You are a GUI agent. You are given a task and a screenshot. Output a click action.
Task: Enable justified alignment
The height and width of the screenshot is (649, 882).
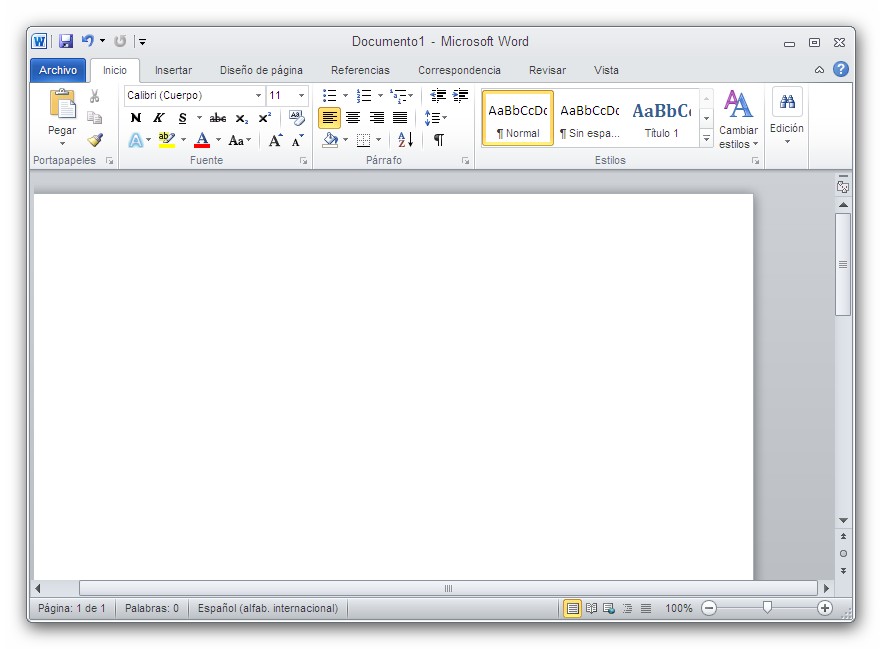click(399, 117)
